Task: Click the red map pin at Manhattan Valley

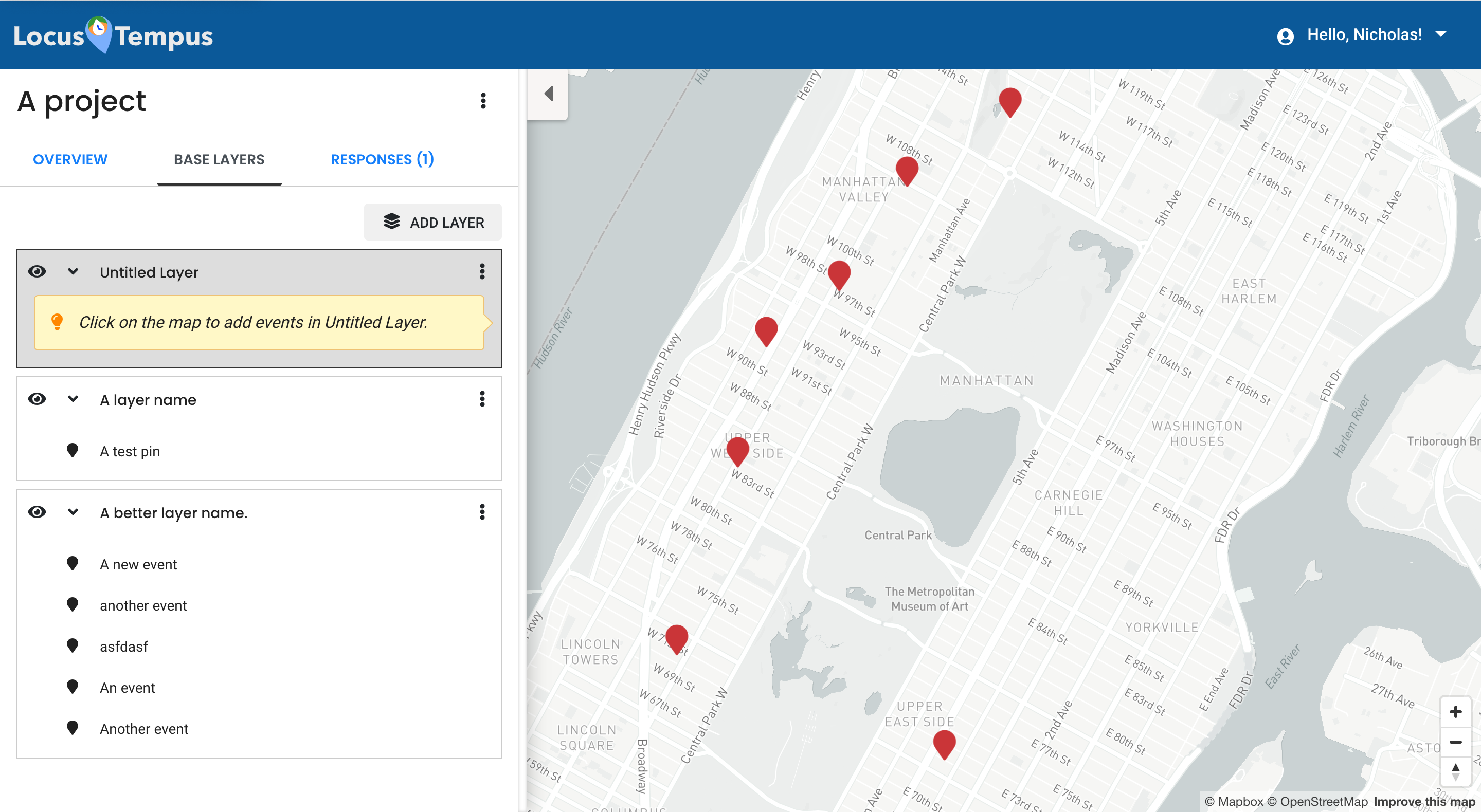Action: 907,171
